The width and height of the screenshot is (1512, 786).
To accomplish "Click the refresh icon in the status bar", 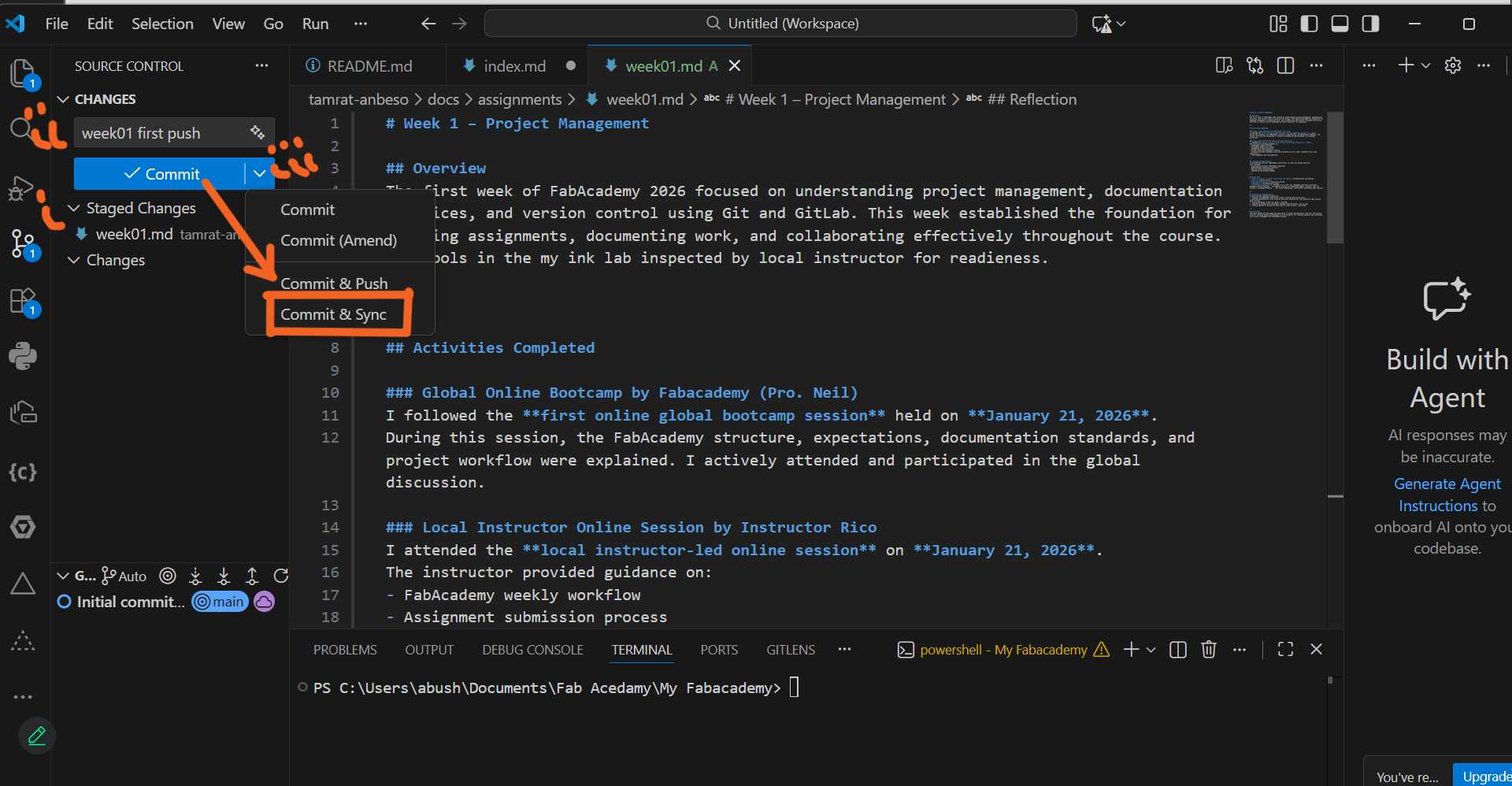I will (x=281, y=576).
